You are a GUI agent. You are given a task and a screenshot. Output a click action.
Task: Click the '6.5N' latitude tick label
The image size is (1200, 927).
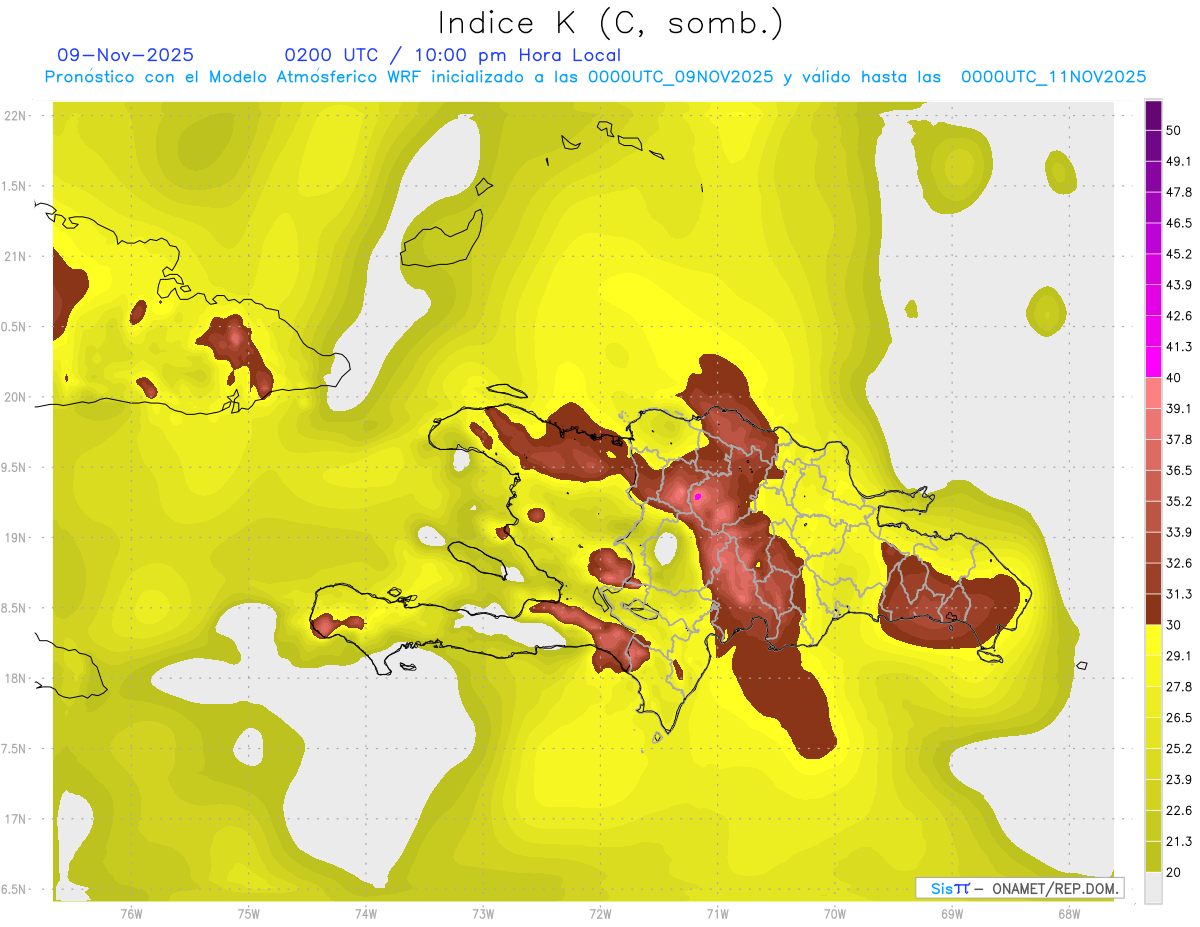(x=15, y=889)
